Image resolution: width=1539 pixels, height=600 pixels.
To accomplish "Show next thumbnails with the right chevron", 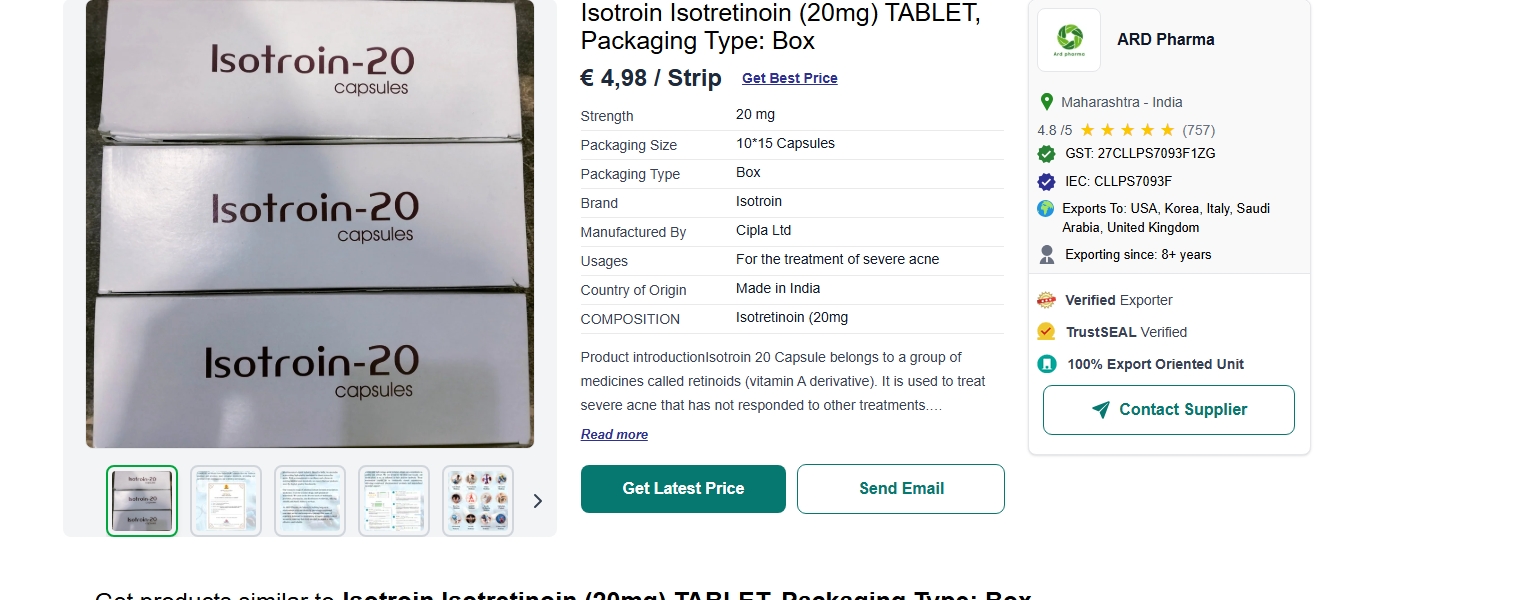I will (x=537, y=501).
